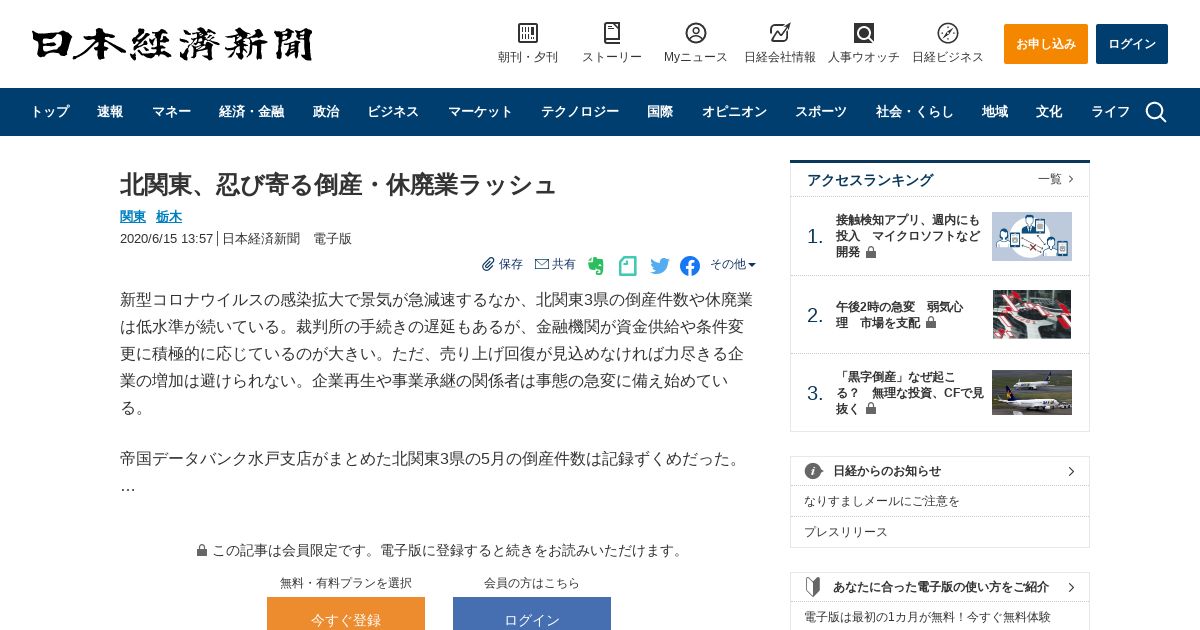Open なりすましメールにご注意を notice
Viewport: 1200px width, 630px height.
pos(882,501)
